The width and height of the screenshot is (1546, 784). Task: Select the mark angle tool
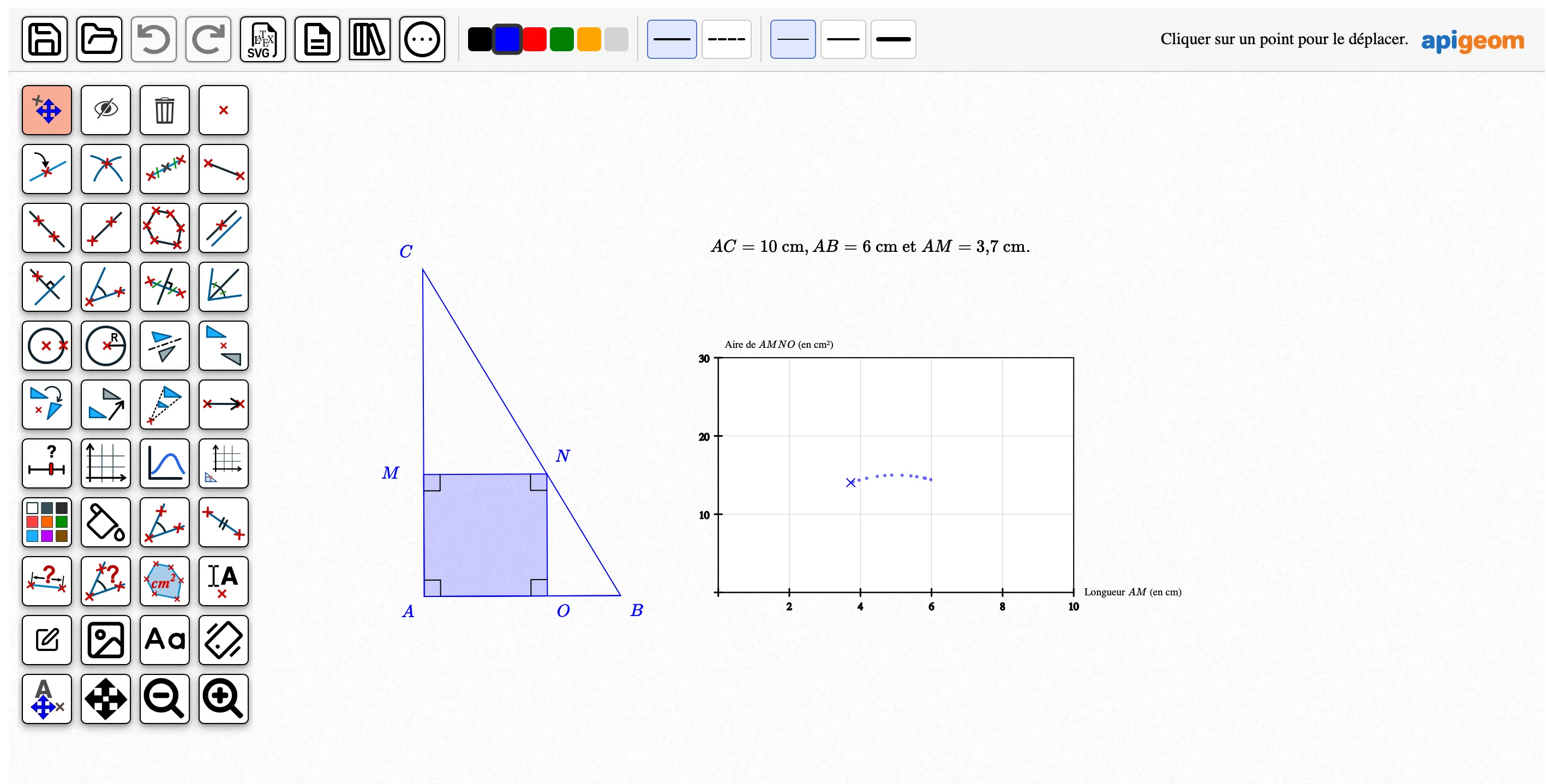164,522
